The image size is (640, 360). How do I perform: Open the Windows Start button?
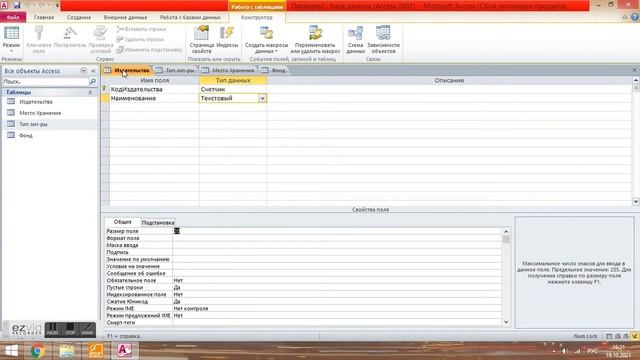pos(11,351)
